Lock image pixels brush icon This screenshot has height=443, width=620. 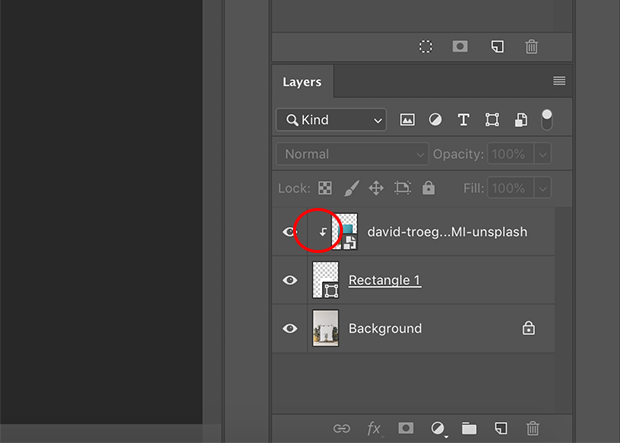352,188
